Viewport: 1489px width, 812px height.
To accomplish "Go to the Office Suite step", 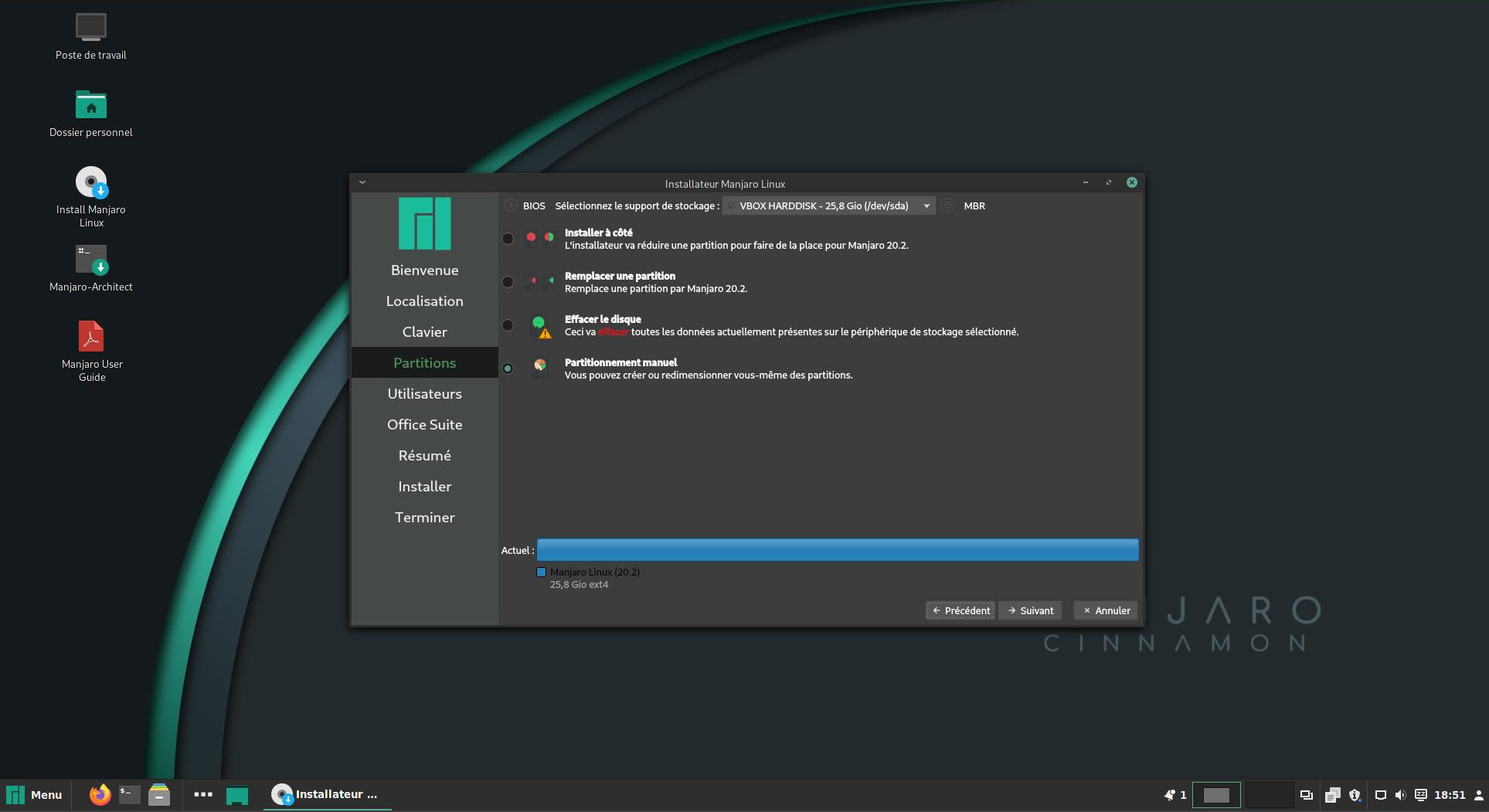I will click(x=425, y=425).
